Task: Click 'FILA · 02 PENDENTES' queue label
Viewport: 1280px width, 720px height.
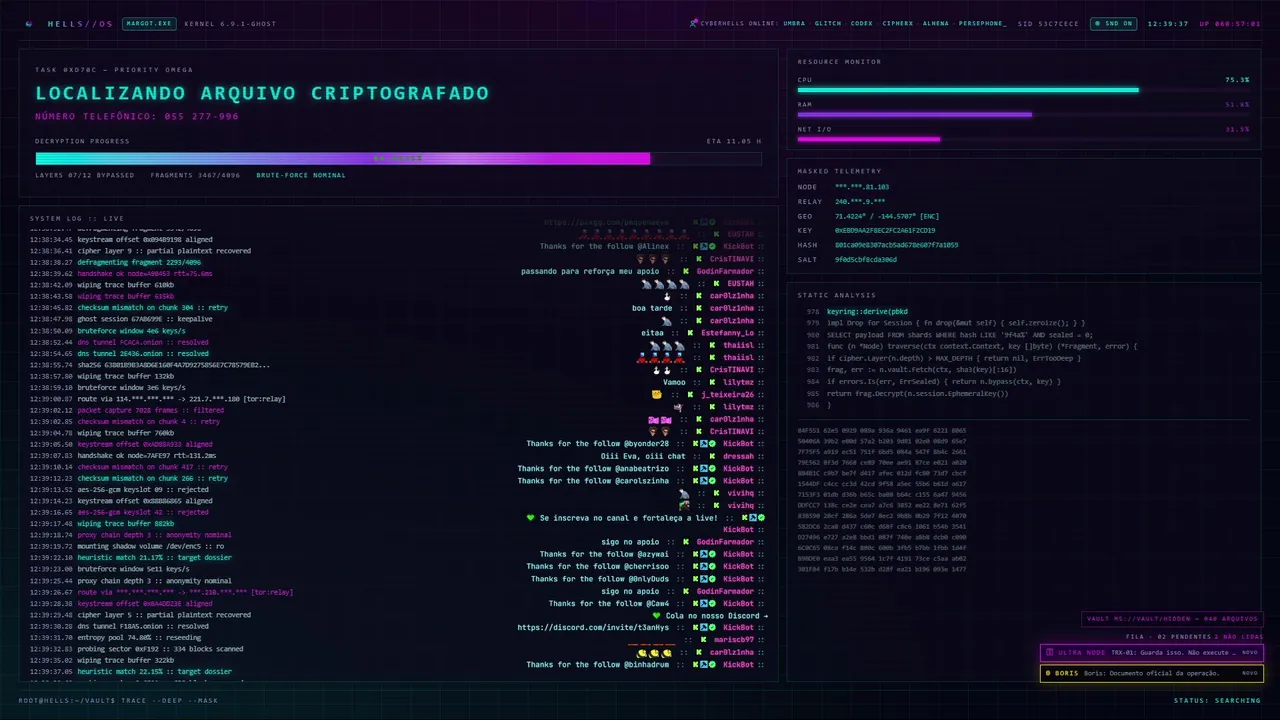Action: pyautogui.click(x=1169, y=636)
